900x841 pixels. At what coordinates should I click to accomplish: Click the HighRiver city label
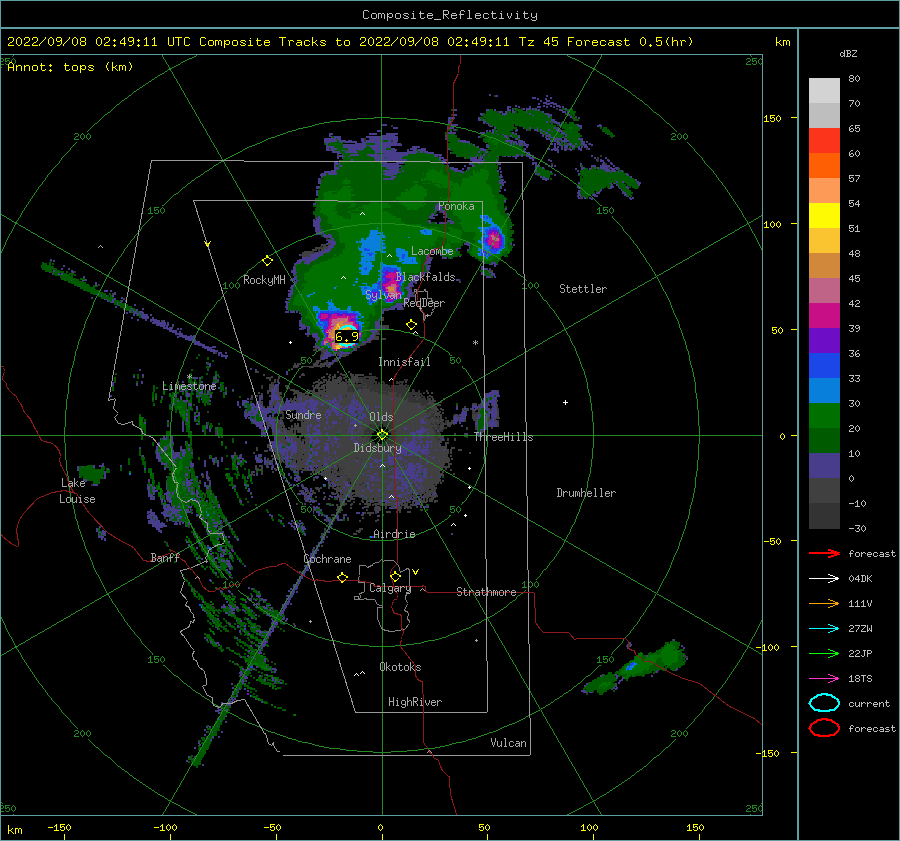click(415, 702)
